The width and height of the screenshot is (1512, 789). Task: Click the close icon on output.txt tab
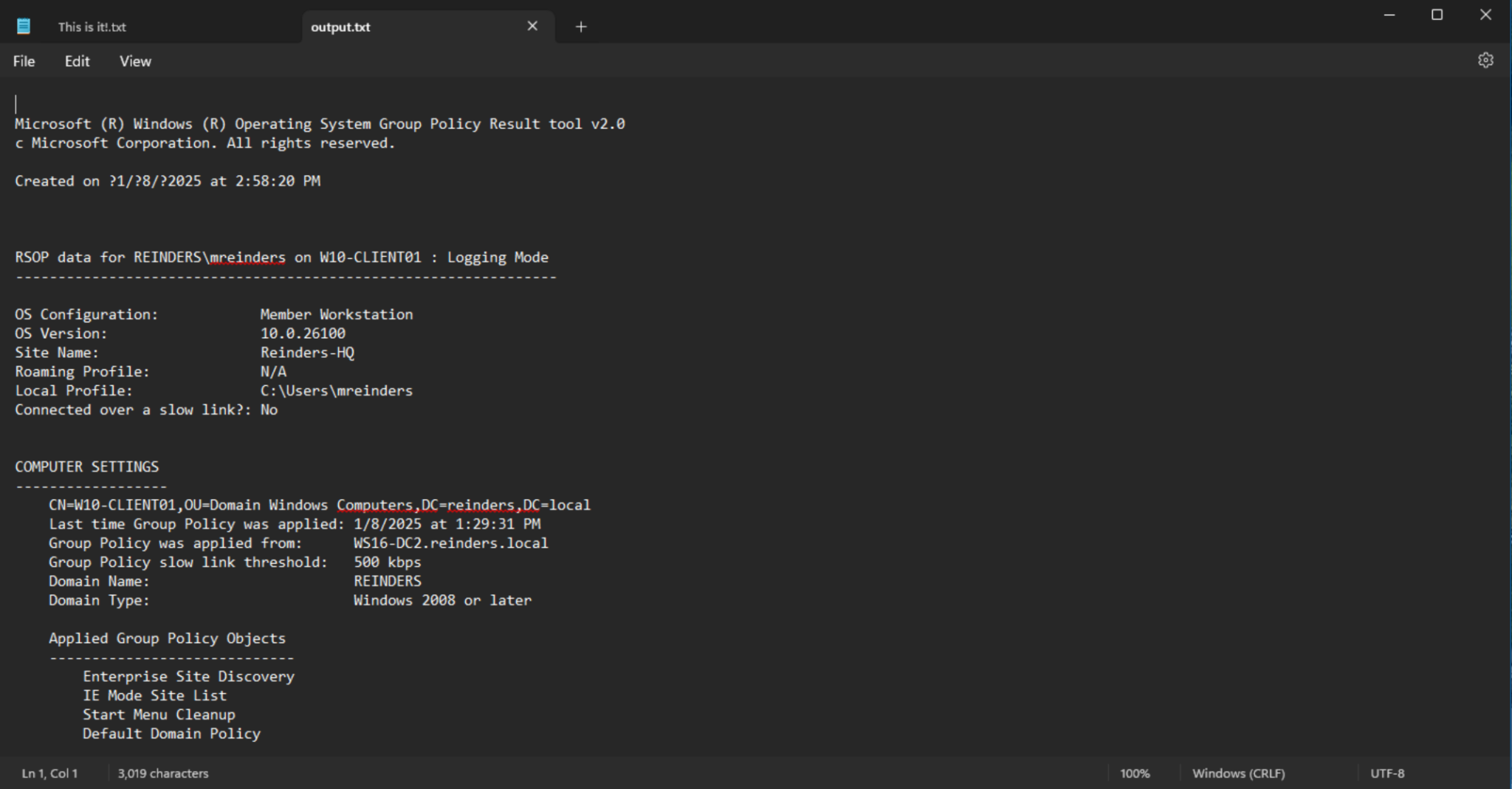[532, 26]
